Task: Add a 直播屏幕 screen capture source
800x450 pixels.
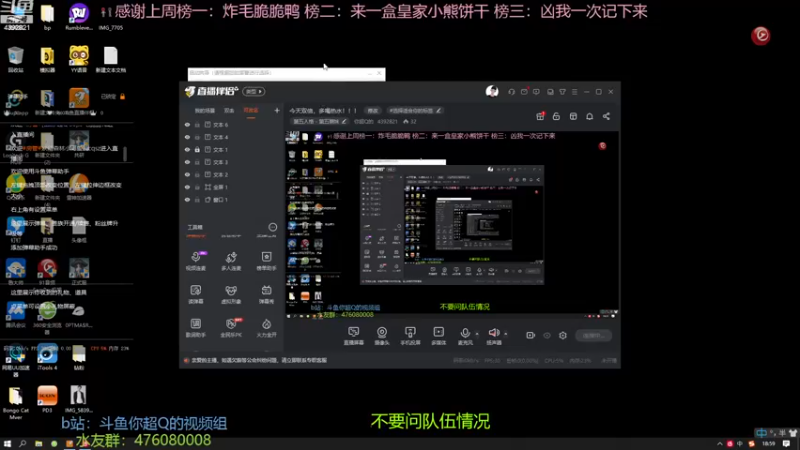Action: click(x=354, y=336)
